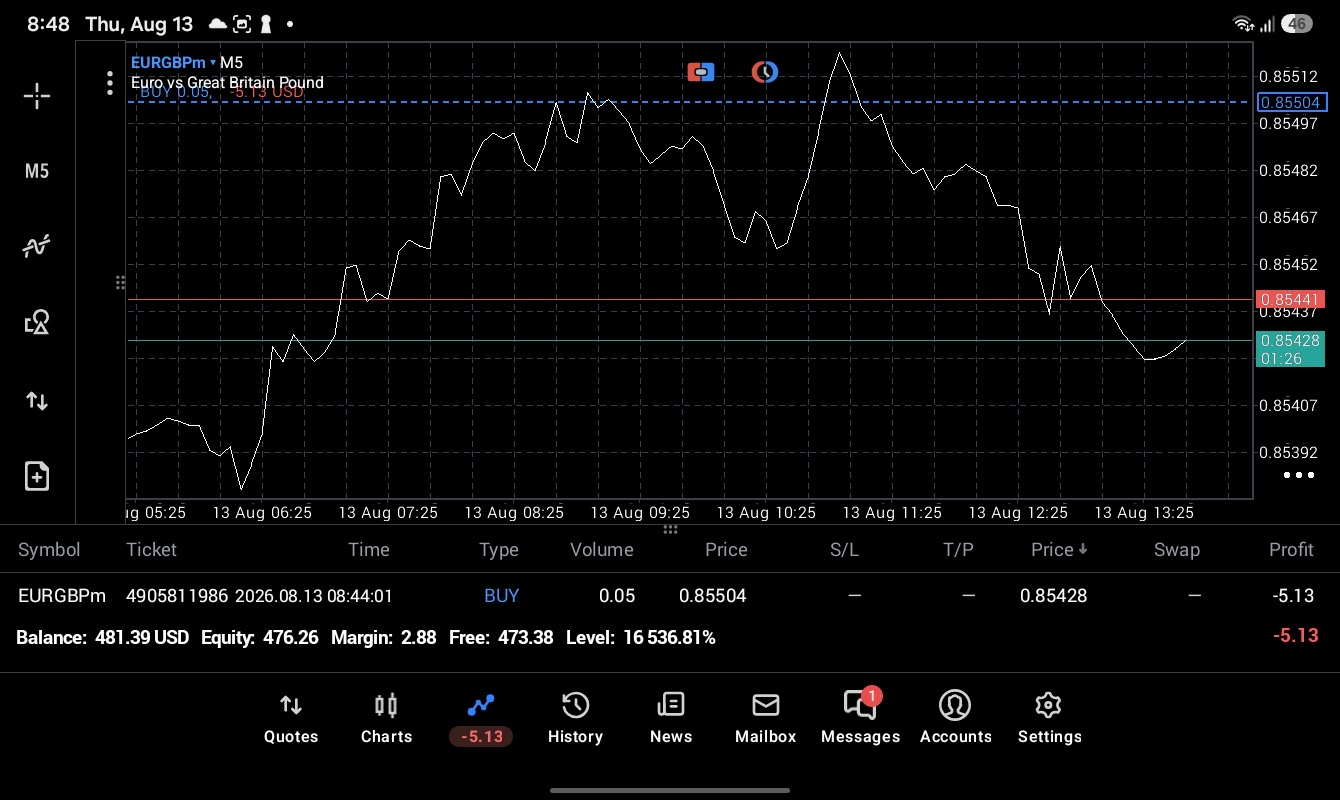Viewport: 1340px width, 800px height.
Task: Open the News tab
Action: (x=670, y=719)
